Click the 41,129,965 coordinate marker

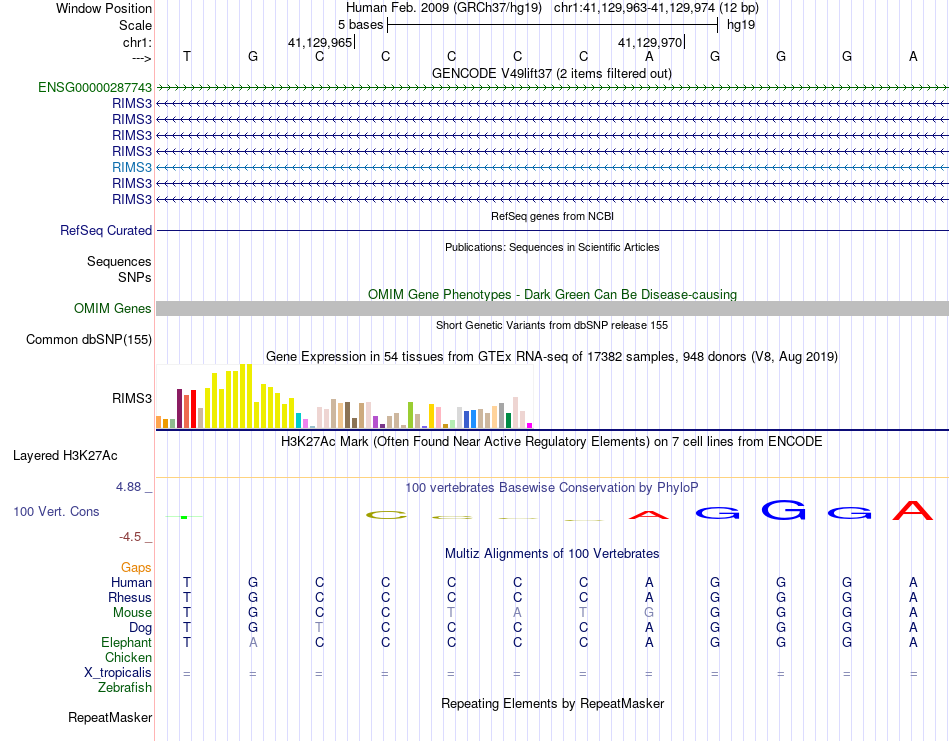pyautogui.click(x=320, y=42)
